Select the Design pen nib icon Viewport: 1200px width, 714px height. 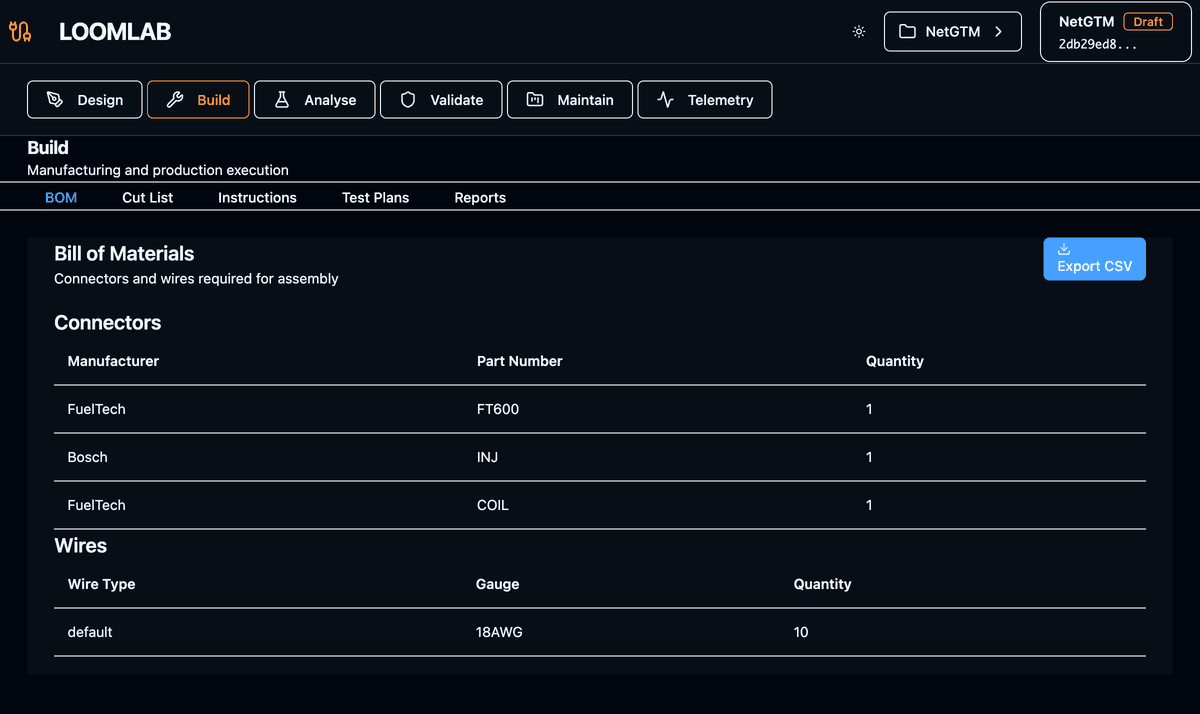coord(56,99)
